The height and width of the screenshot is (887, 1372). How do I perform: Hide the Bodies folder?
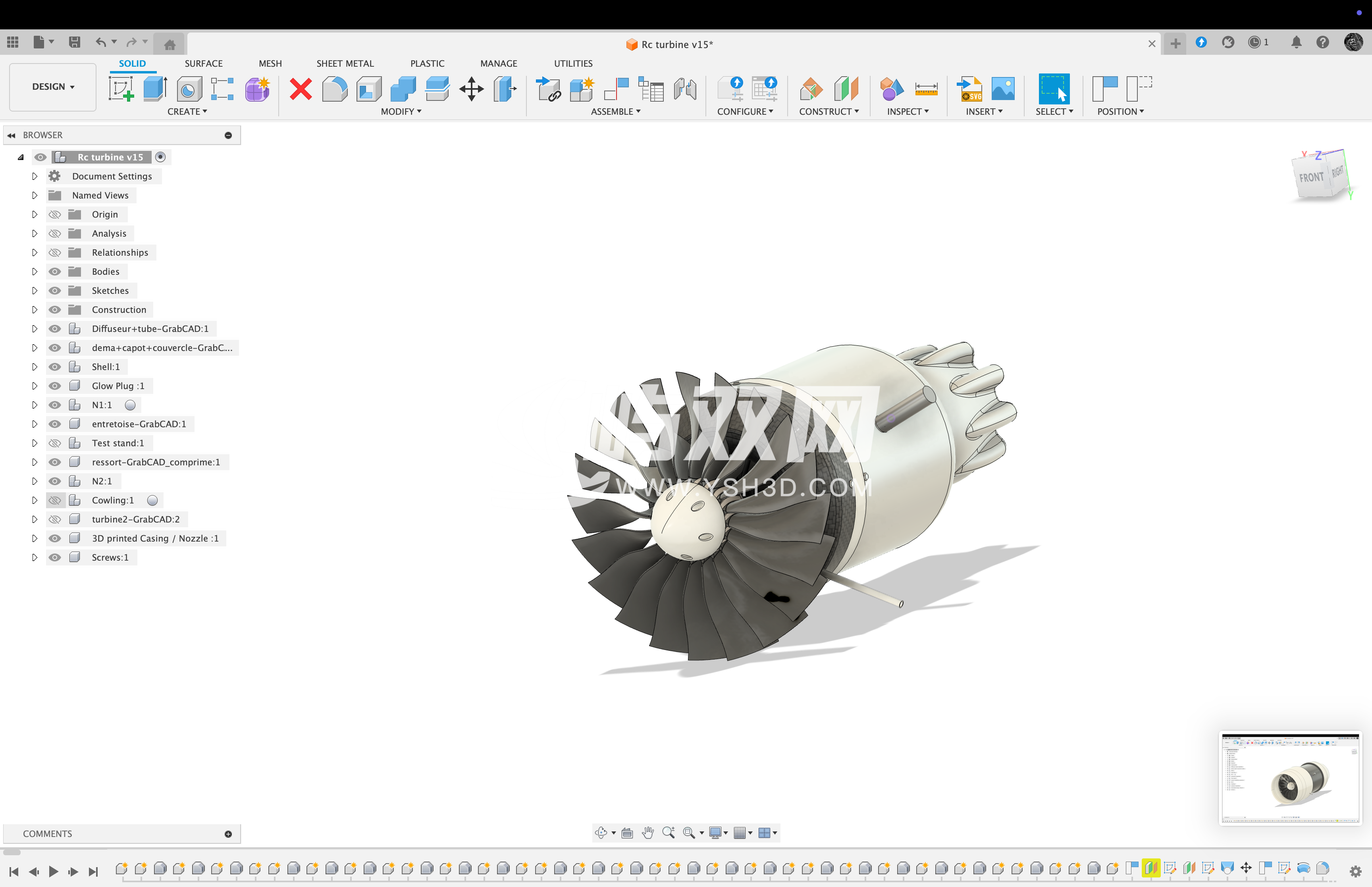(x=55, y=271)
